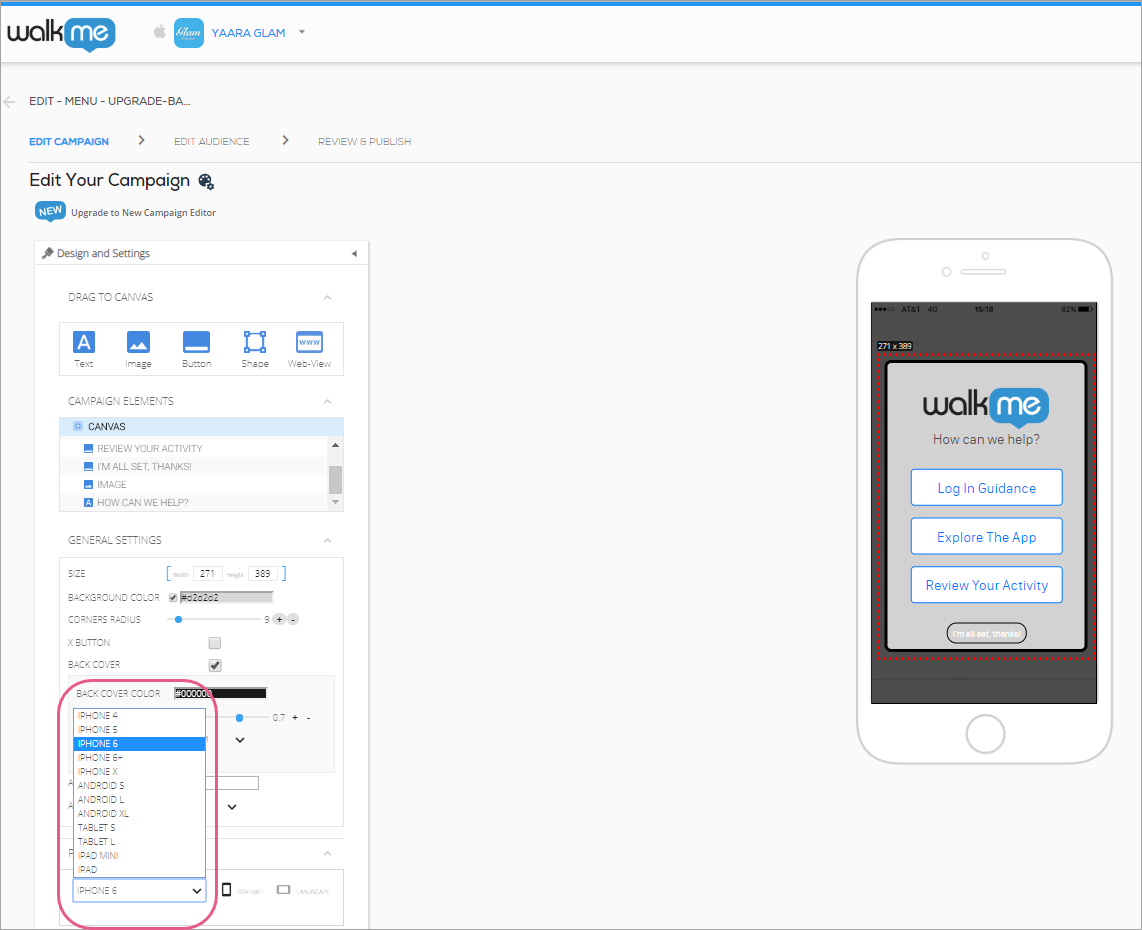Viewport: 1142px width, 930px height.
Task: Open the device selector showing iPhone 6
Action: [139, 890]
